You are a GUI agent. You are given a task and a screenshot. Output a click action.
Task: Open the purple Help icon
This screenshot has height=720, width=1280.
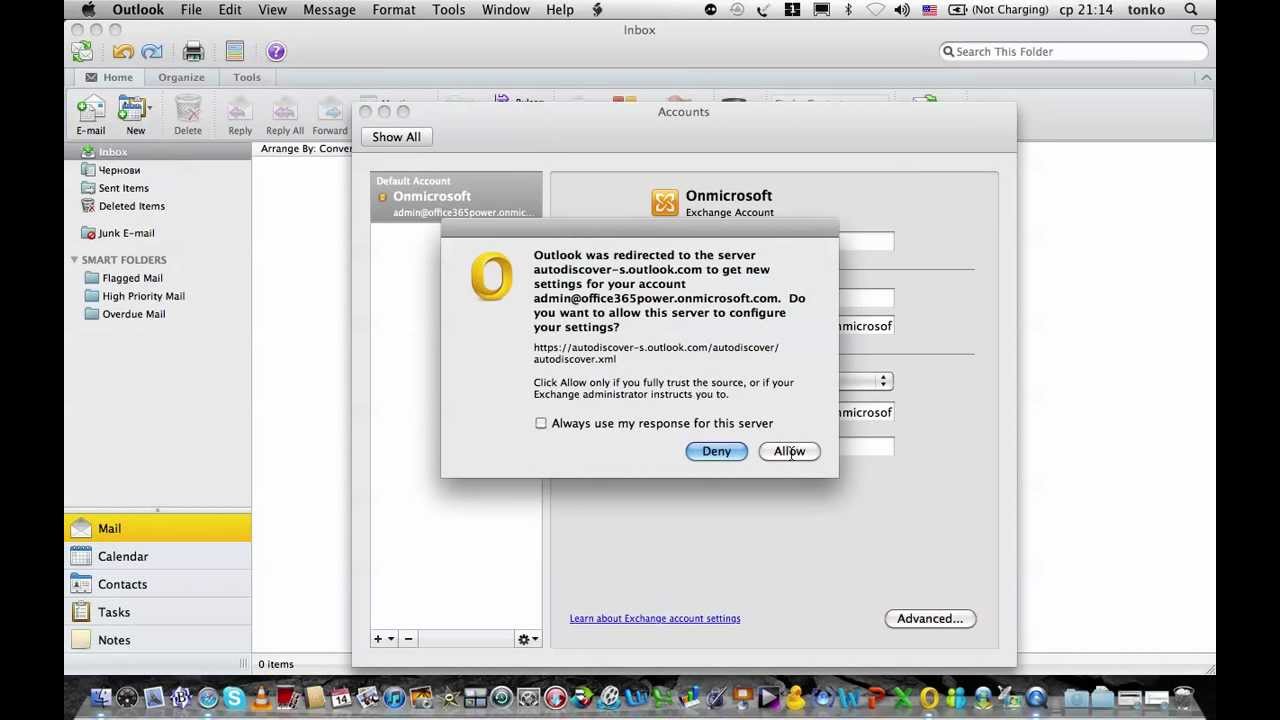276,51
